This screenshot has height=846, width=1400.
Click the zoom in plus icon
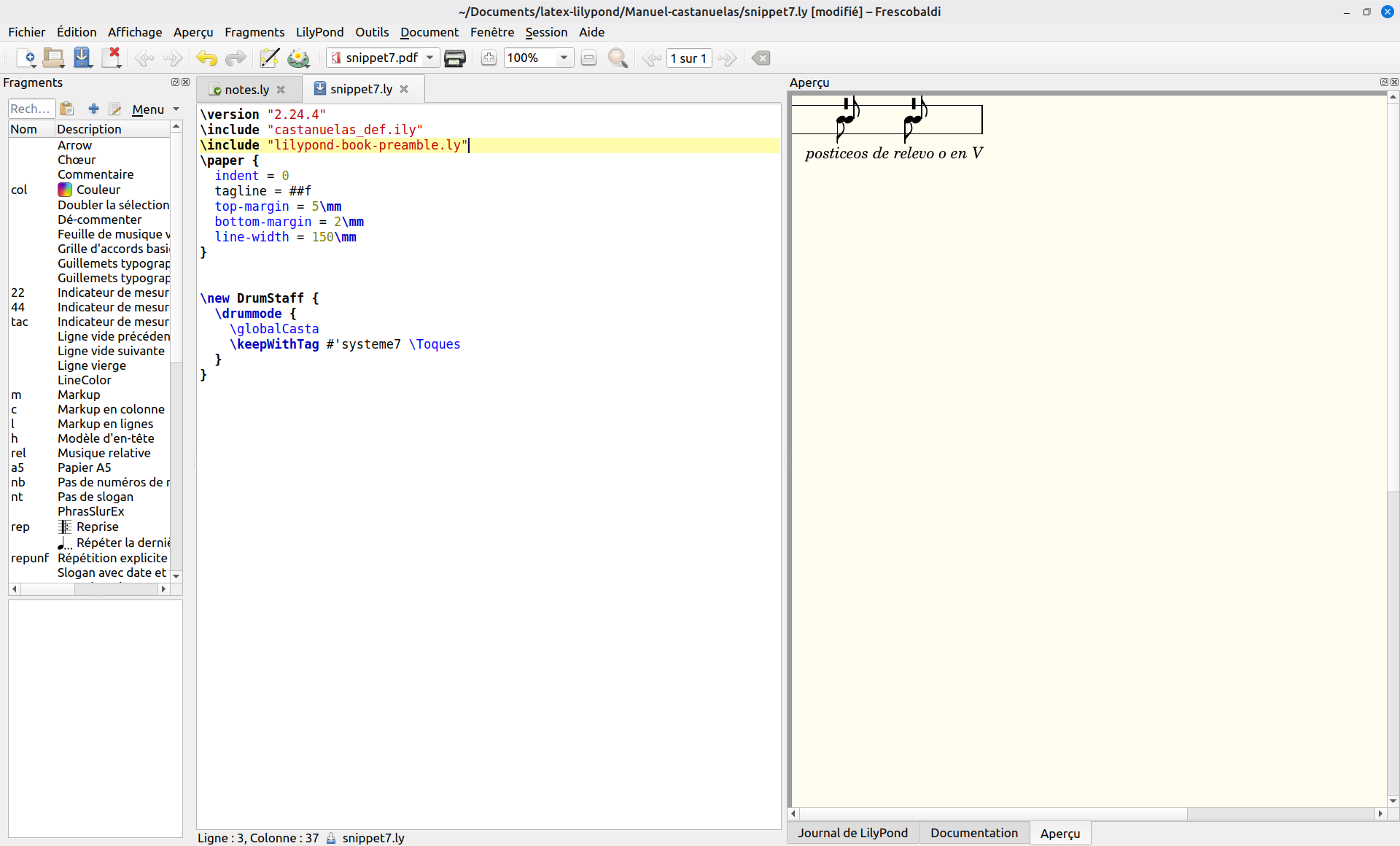tap(489, 58)
